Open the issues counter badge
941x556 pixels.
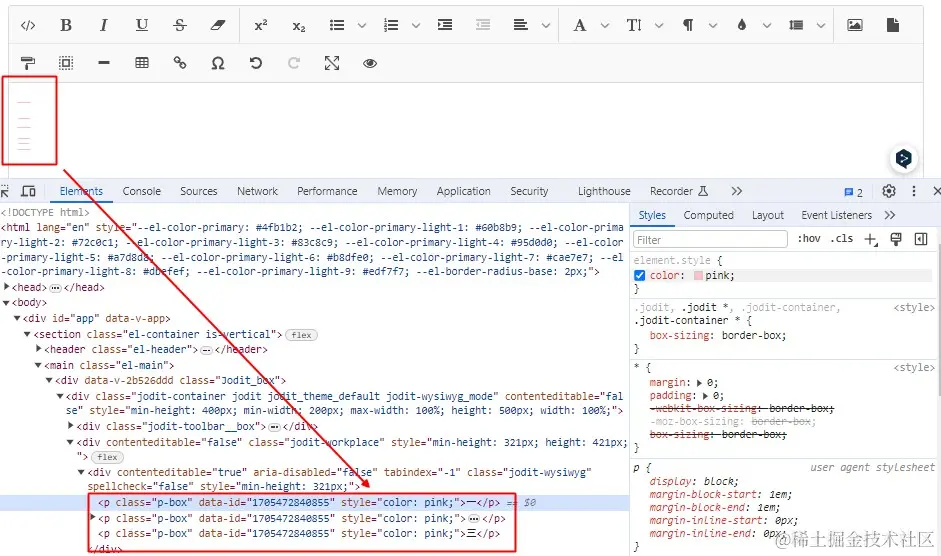tap(853, 192)
